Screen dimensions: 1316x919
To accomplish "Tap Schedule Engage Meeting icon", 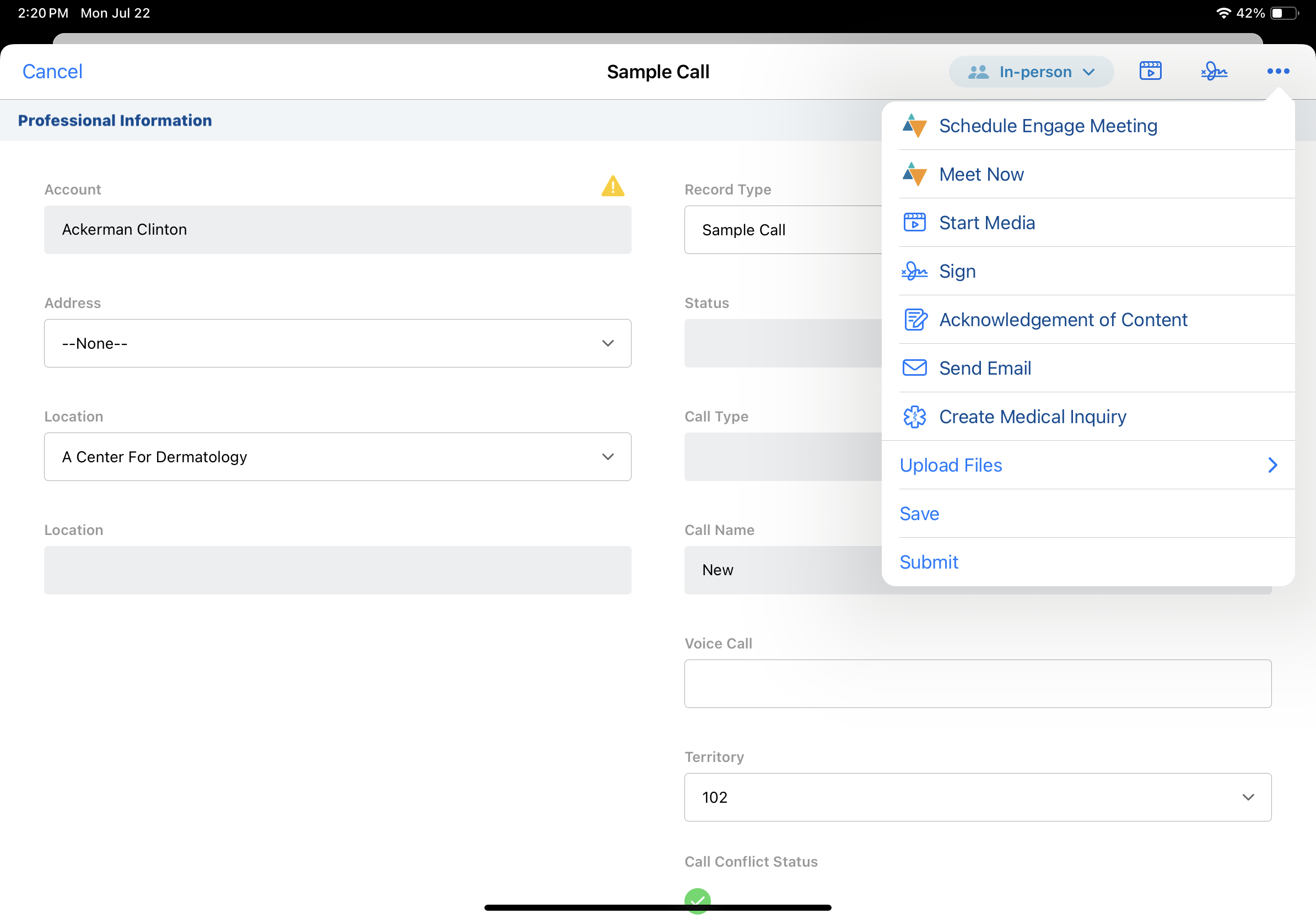I will (x=914, y=126).
